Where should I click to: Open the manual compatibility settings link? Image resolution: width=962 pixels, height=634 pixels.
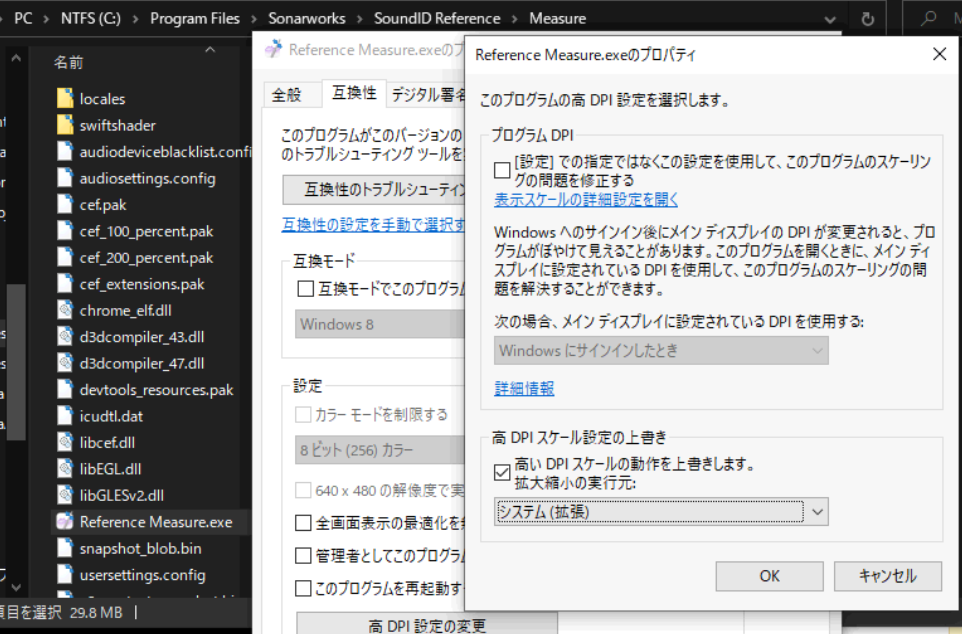373,225
